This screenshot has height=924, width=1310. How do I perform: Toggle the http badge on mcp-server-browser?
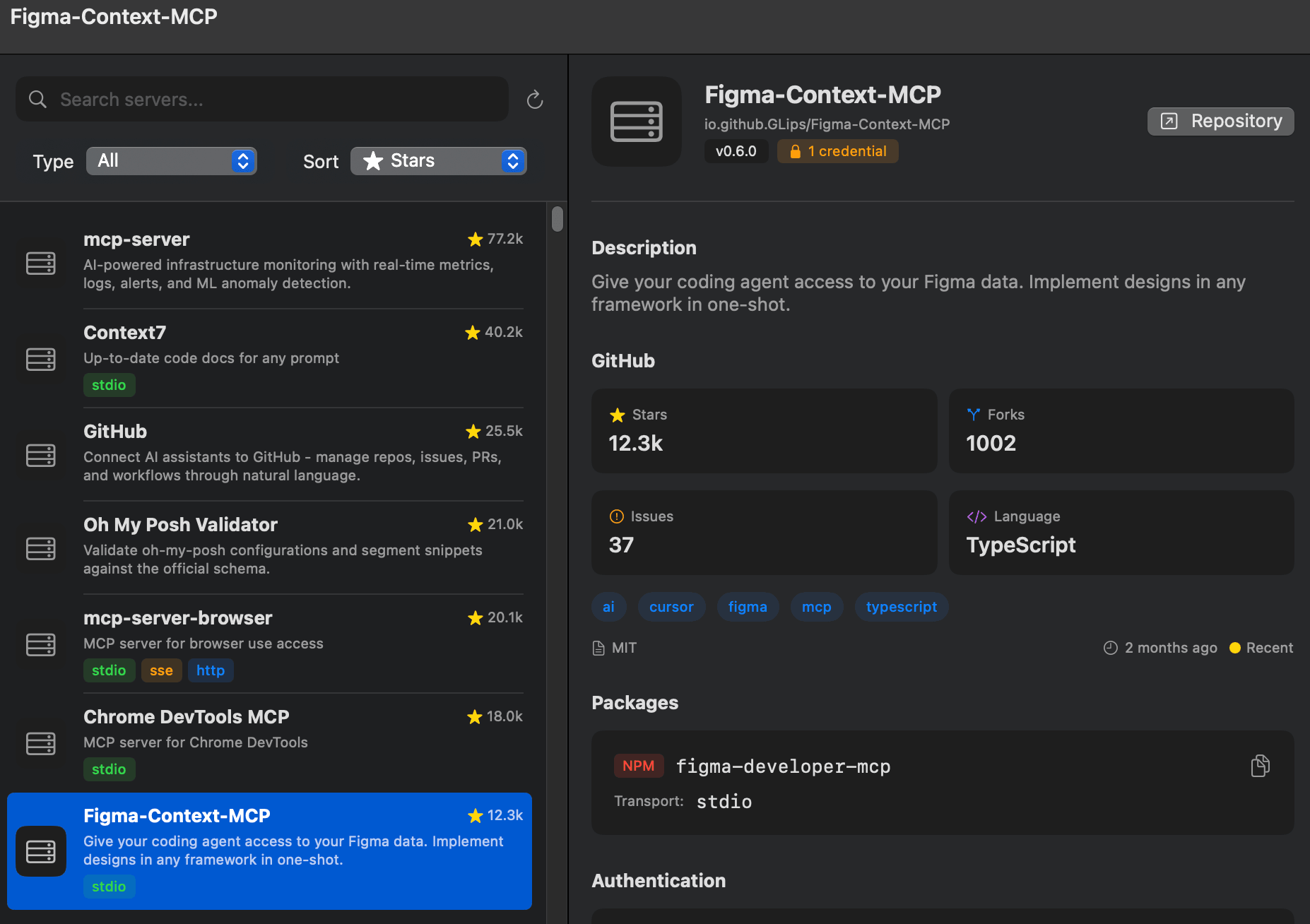pos(210,670)
